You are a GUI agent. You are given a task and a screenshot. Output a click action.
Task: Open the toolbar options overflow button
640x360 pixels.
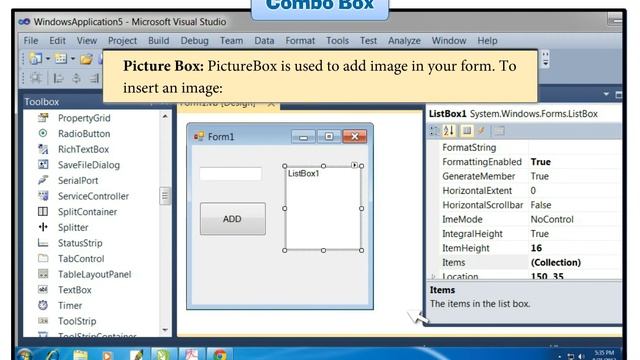[x=545, y=60]
